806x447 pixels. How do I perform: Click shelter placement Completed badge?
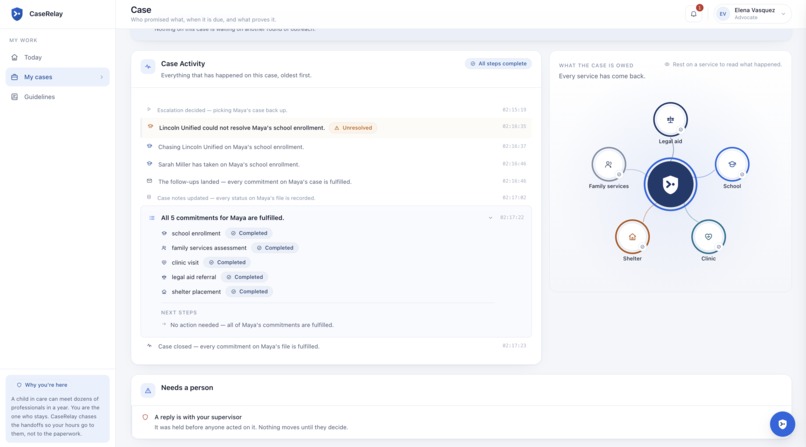(249, 291)
